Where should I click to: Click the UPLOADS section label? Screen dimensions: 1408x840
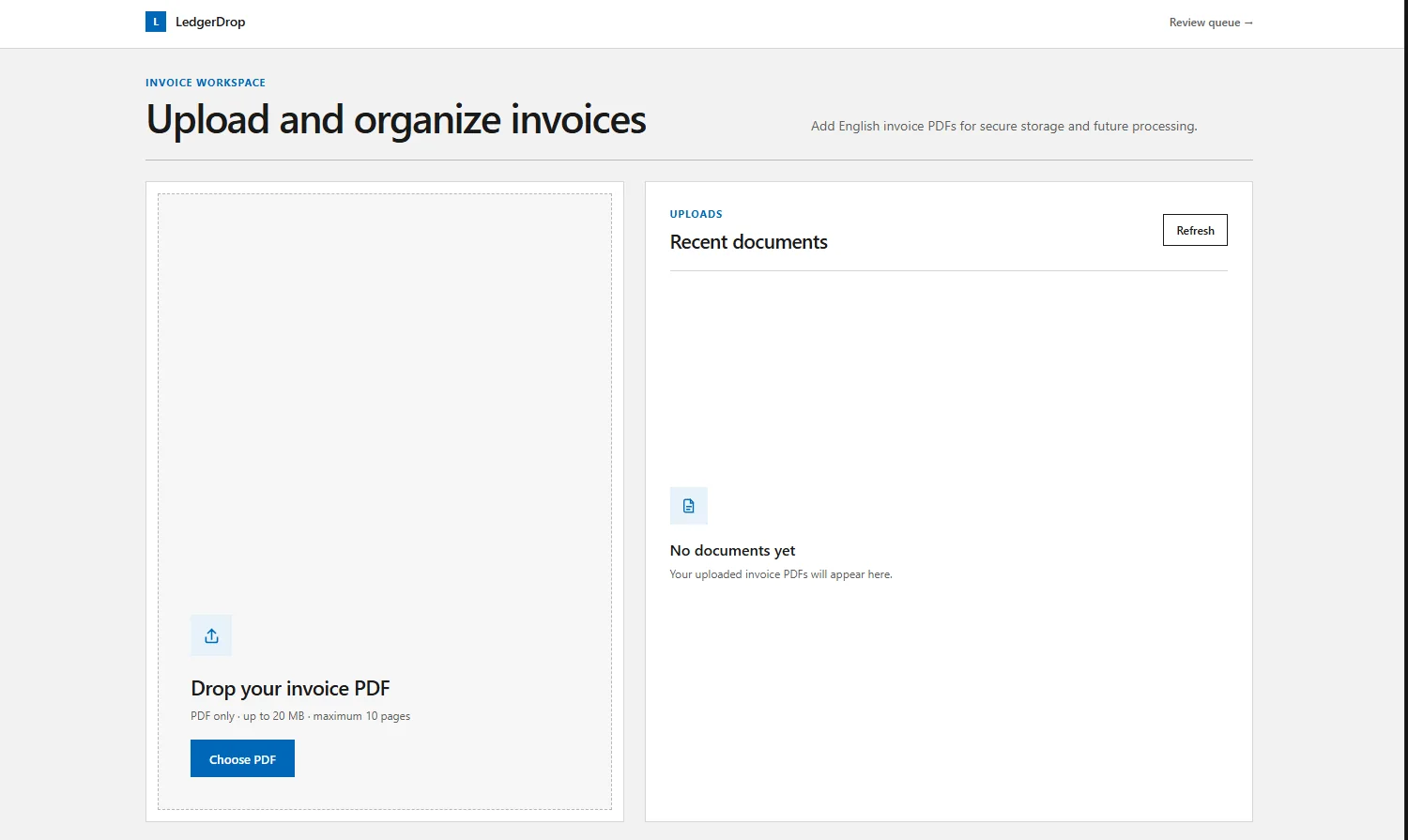click(696, 214)
